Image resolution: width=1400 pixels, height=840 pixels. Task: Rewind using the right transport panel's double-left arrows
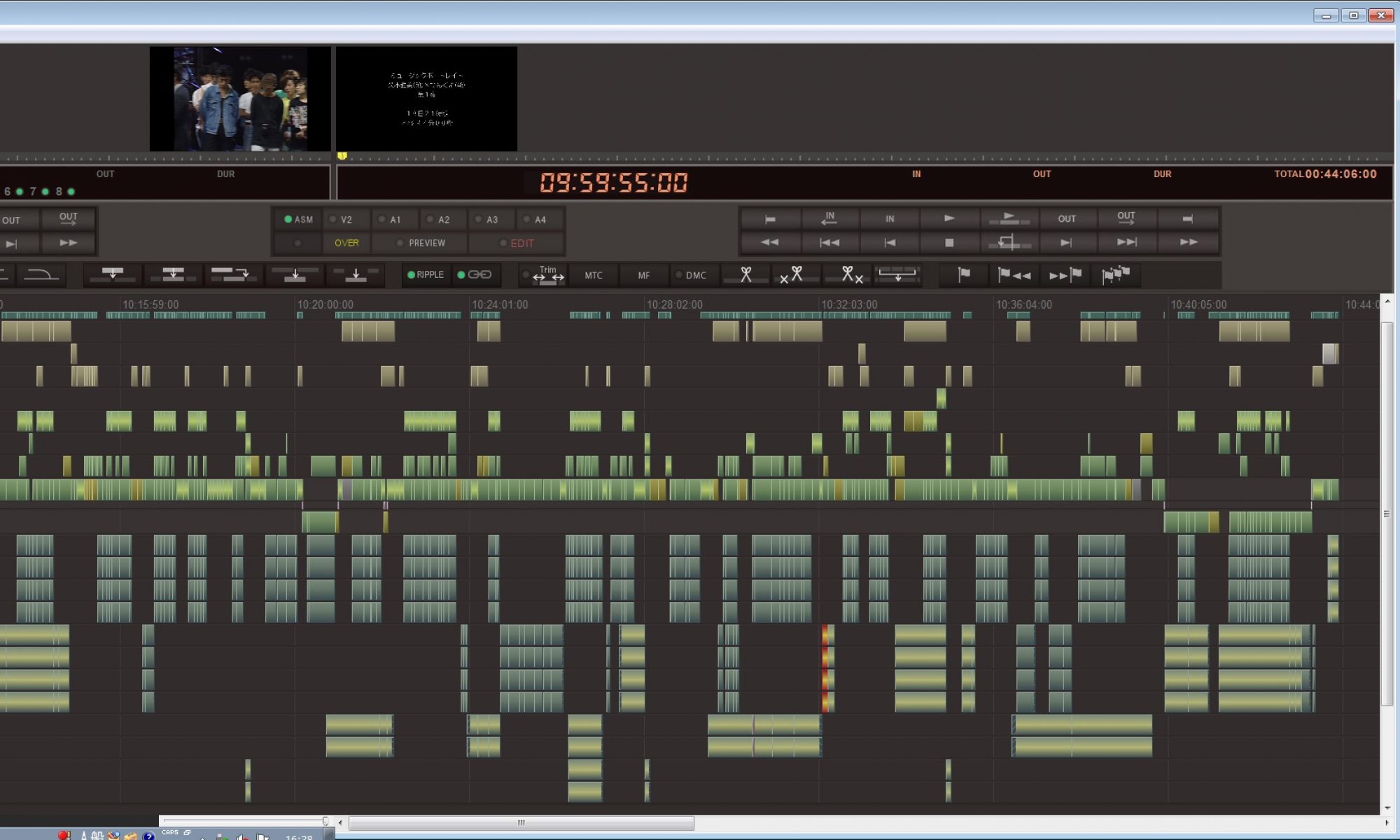(x=770, y=242)
